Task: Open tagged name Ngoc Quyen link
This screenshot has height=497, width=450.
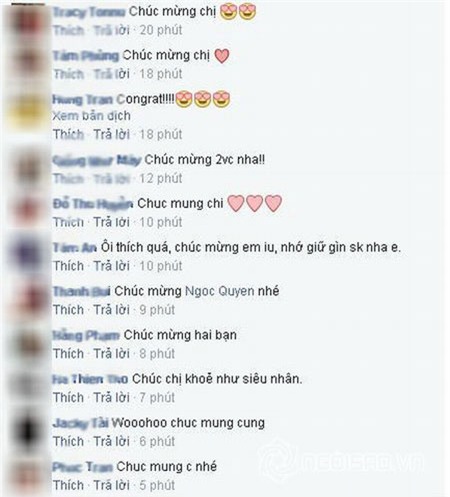Action: [x=220, y=291]
